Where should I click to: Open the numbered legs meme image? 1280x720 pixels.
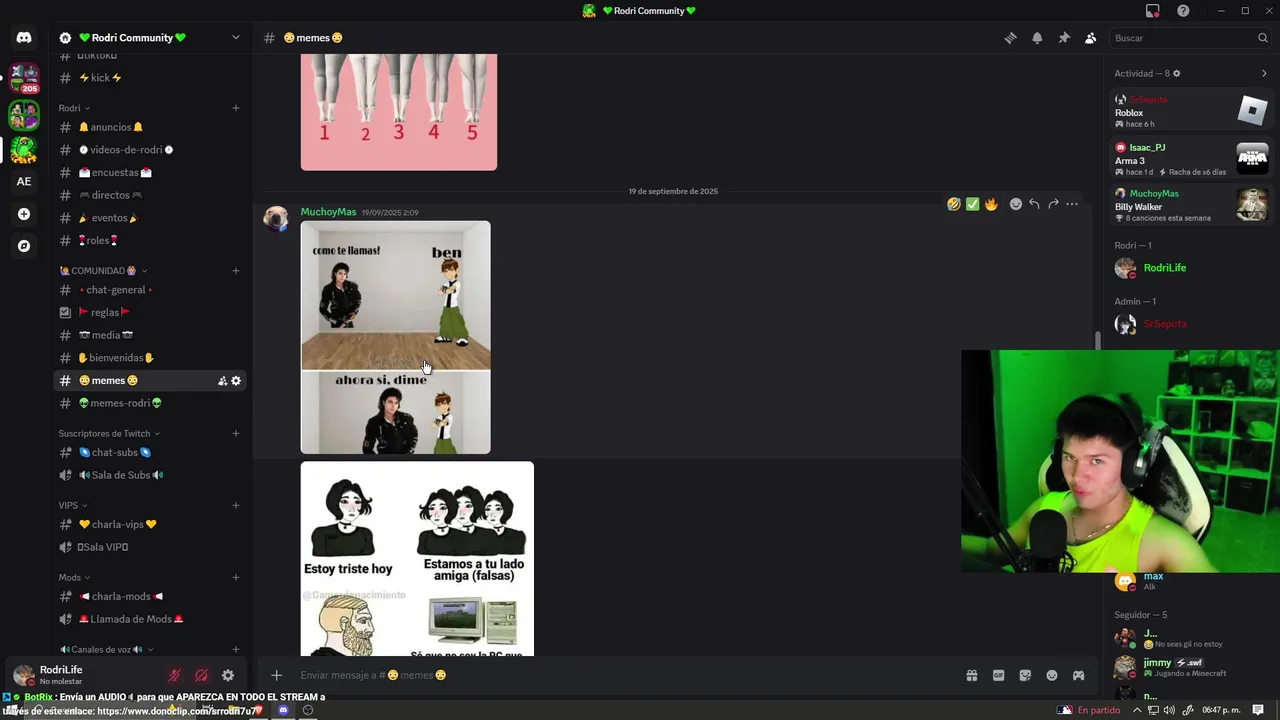(x=399, y=112)
